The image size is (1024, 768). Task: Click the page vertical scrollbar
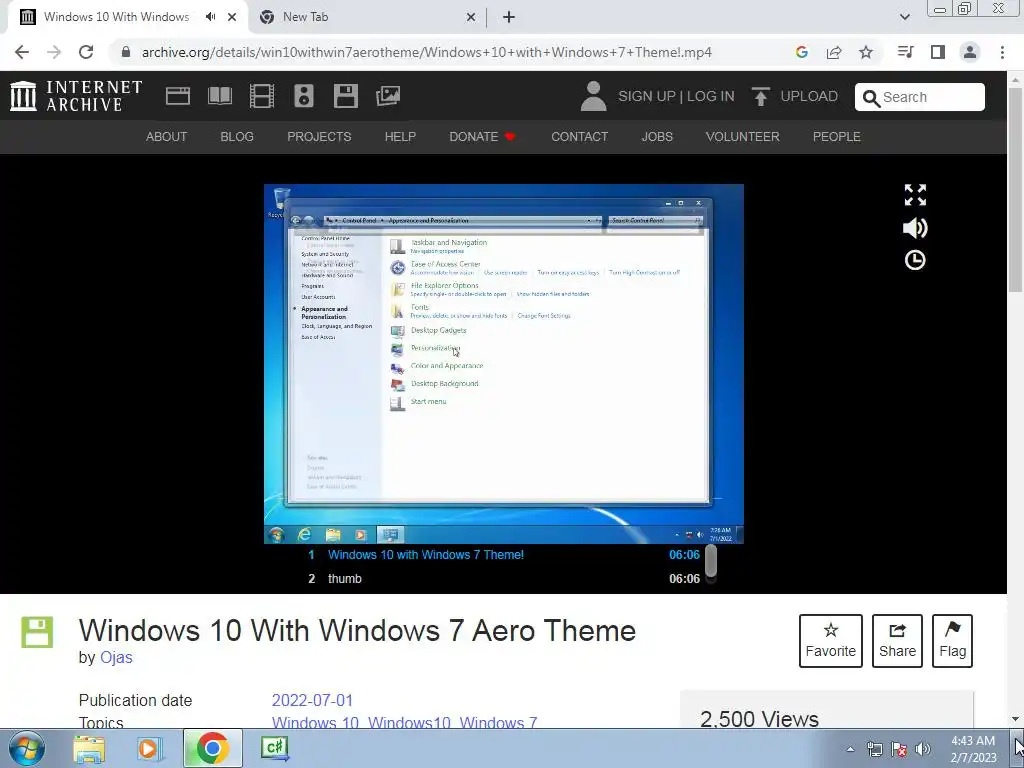click(1016, 189)
